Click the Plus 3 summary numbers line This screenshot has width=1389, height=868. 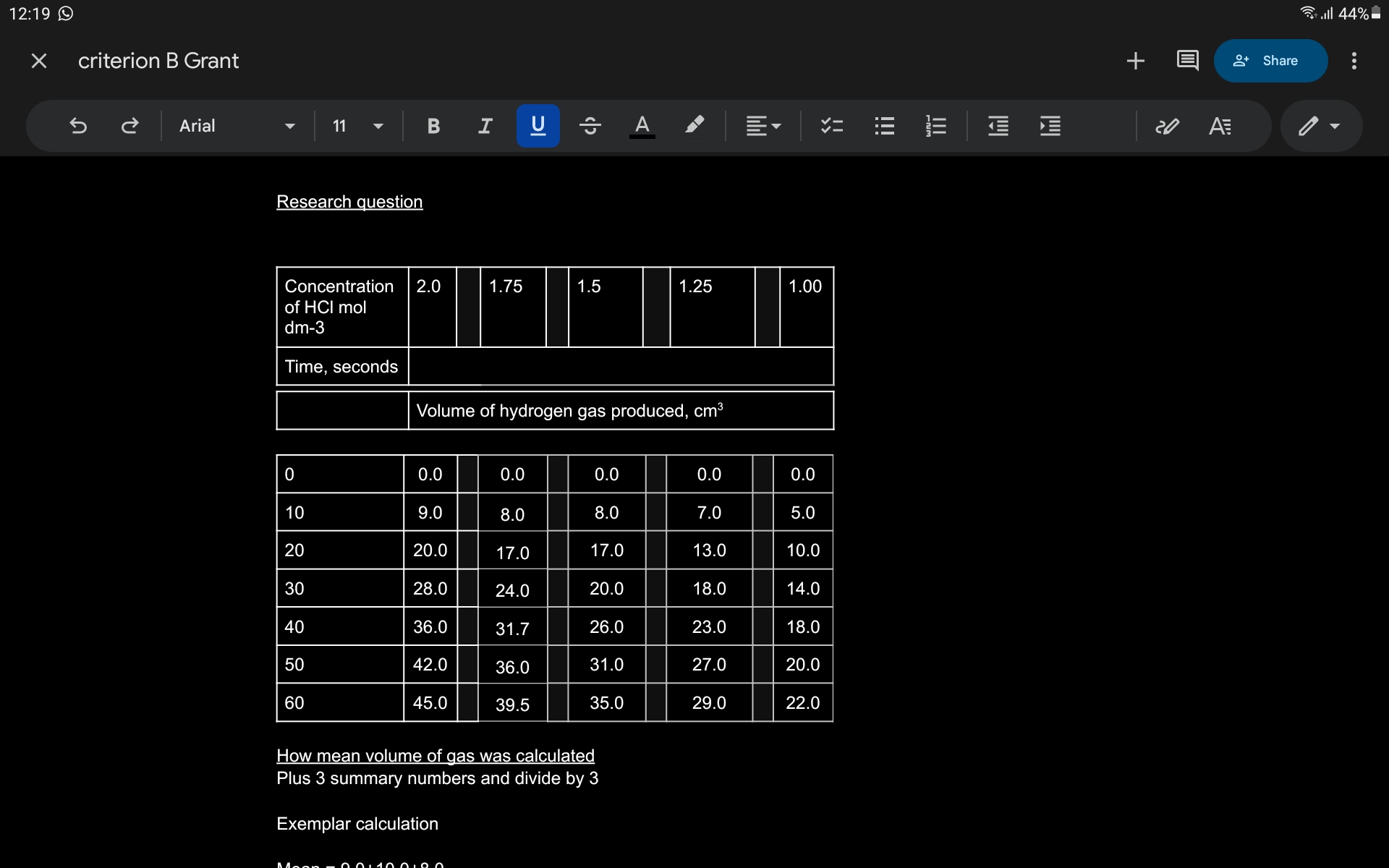point(437,778)
